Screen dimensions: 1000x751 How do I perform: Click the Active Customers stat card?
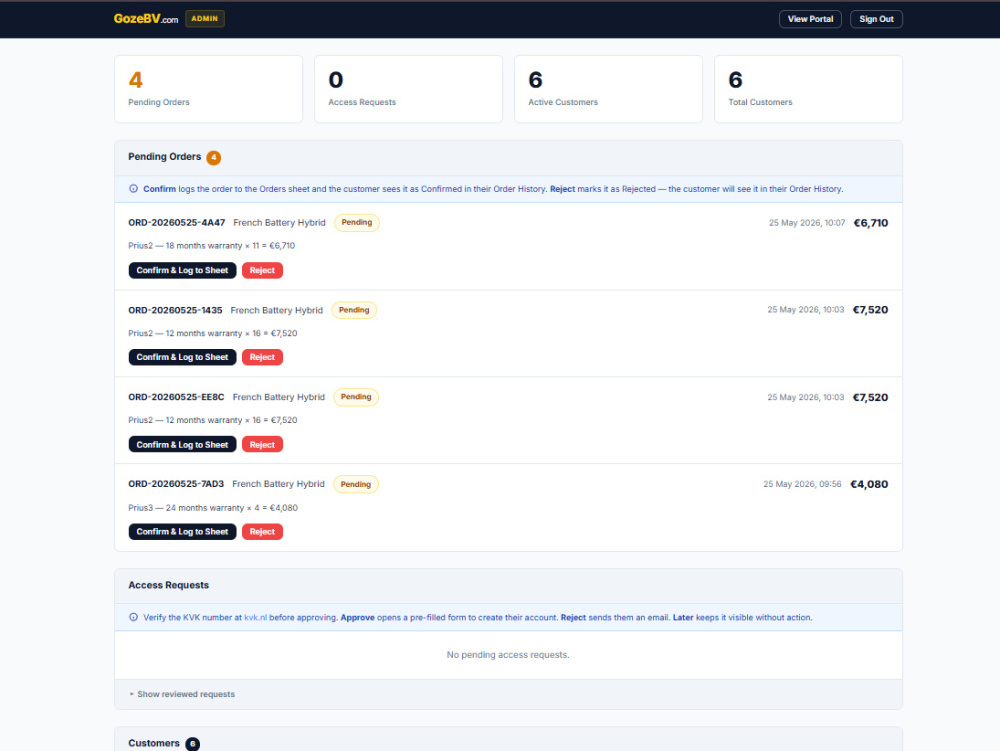[608, 89]
